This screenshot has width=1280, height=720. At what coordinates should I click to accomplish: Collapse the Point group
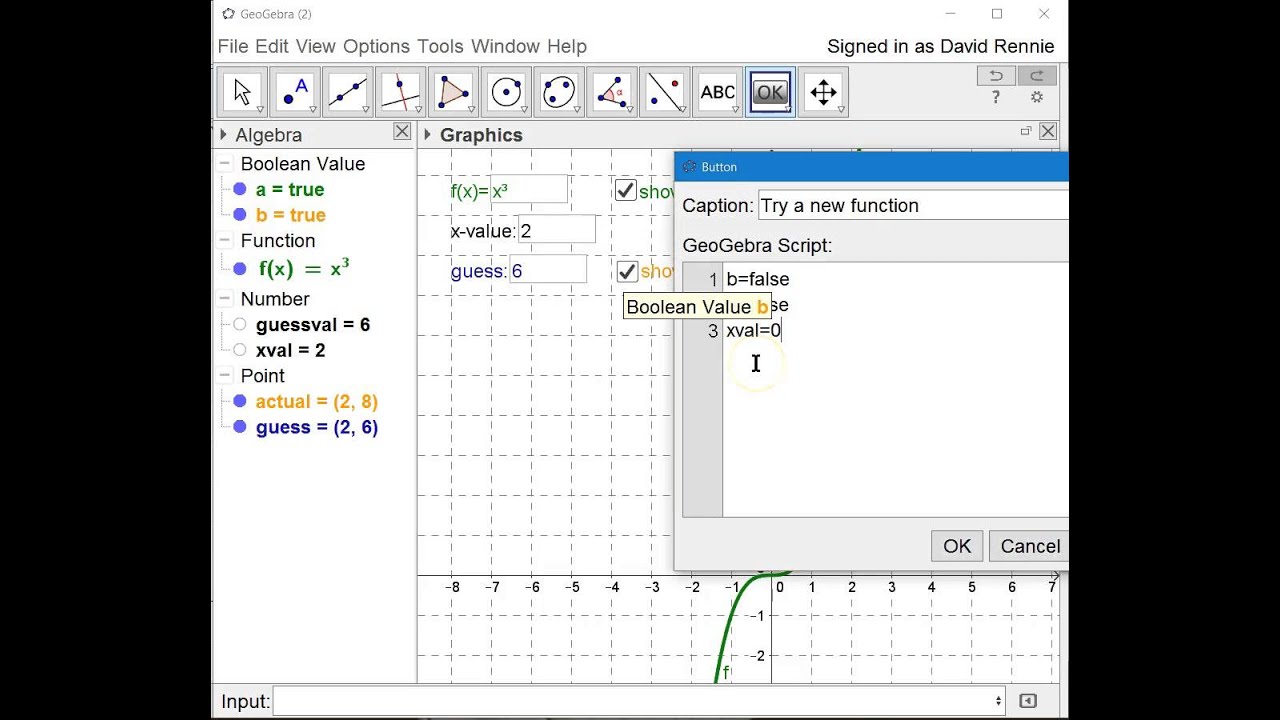[x=225, y=376]
